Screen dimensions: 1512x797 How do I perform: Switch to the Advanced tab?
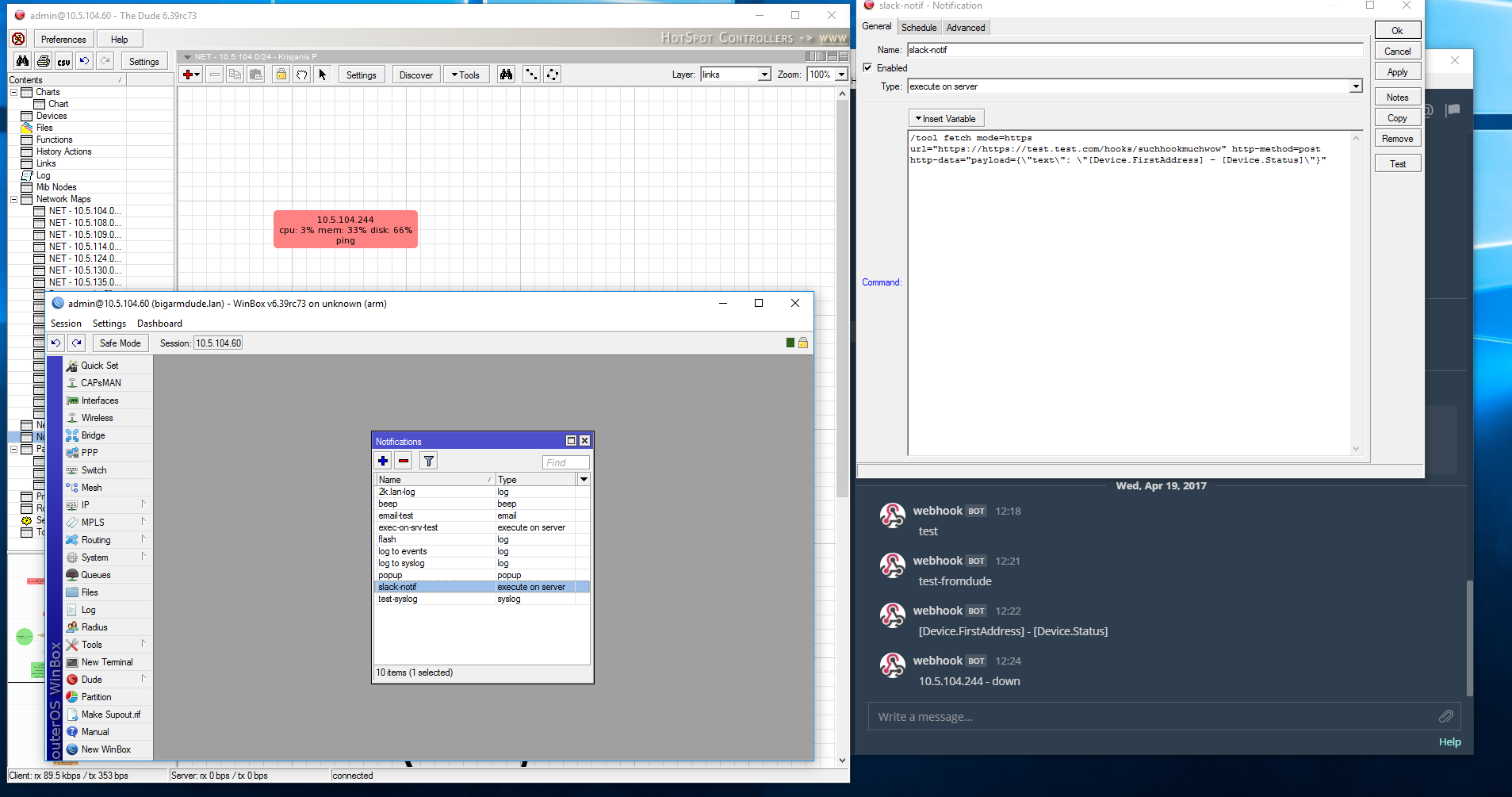click(966, 27)
